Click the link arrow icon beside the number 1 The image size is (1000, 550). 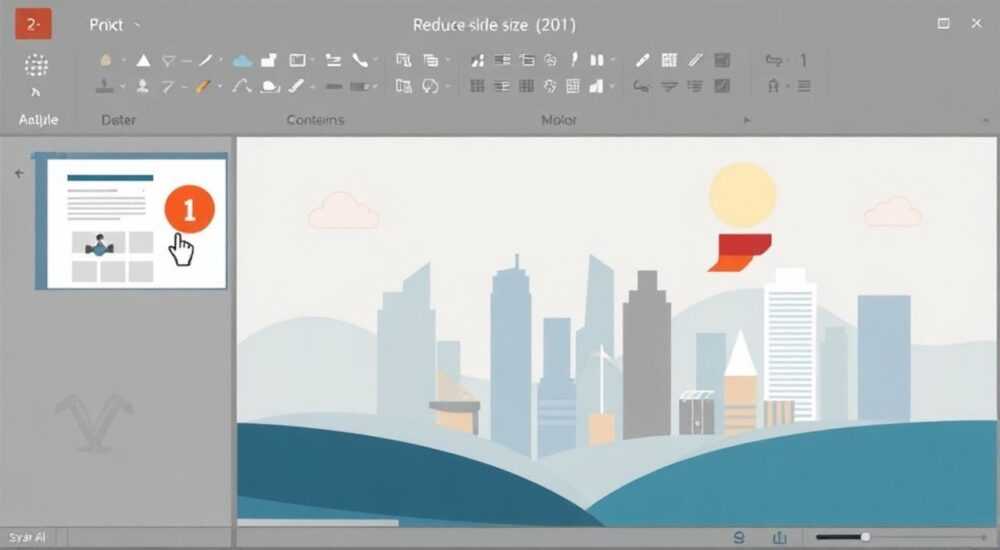[x=774, y=61]
